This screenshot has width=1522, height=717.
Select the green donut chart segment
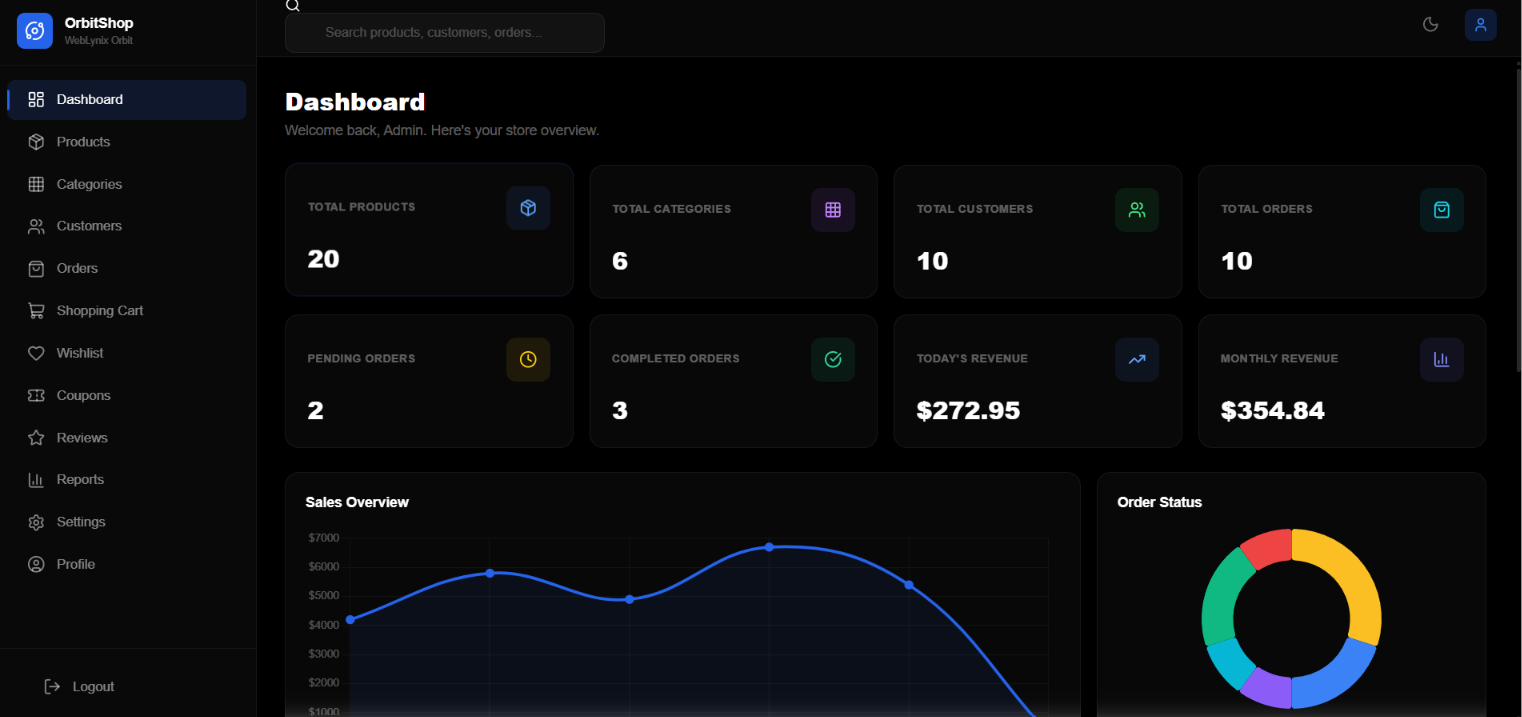tap(1222, 597)
